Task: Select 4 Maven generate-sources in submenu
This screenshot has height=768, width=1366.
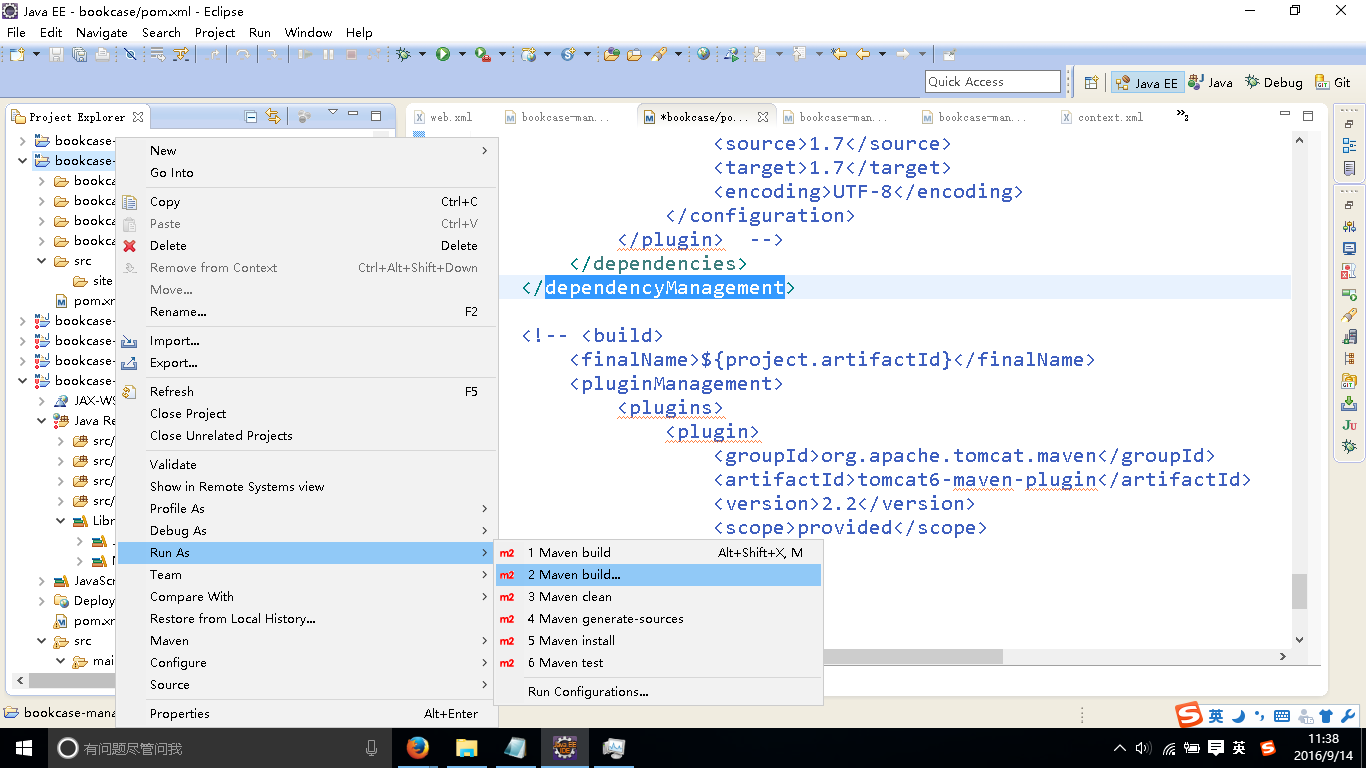Action: tap(658, 619)
